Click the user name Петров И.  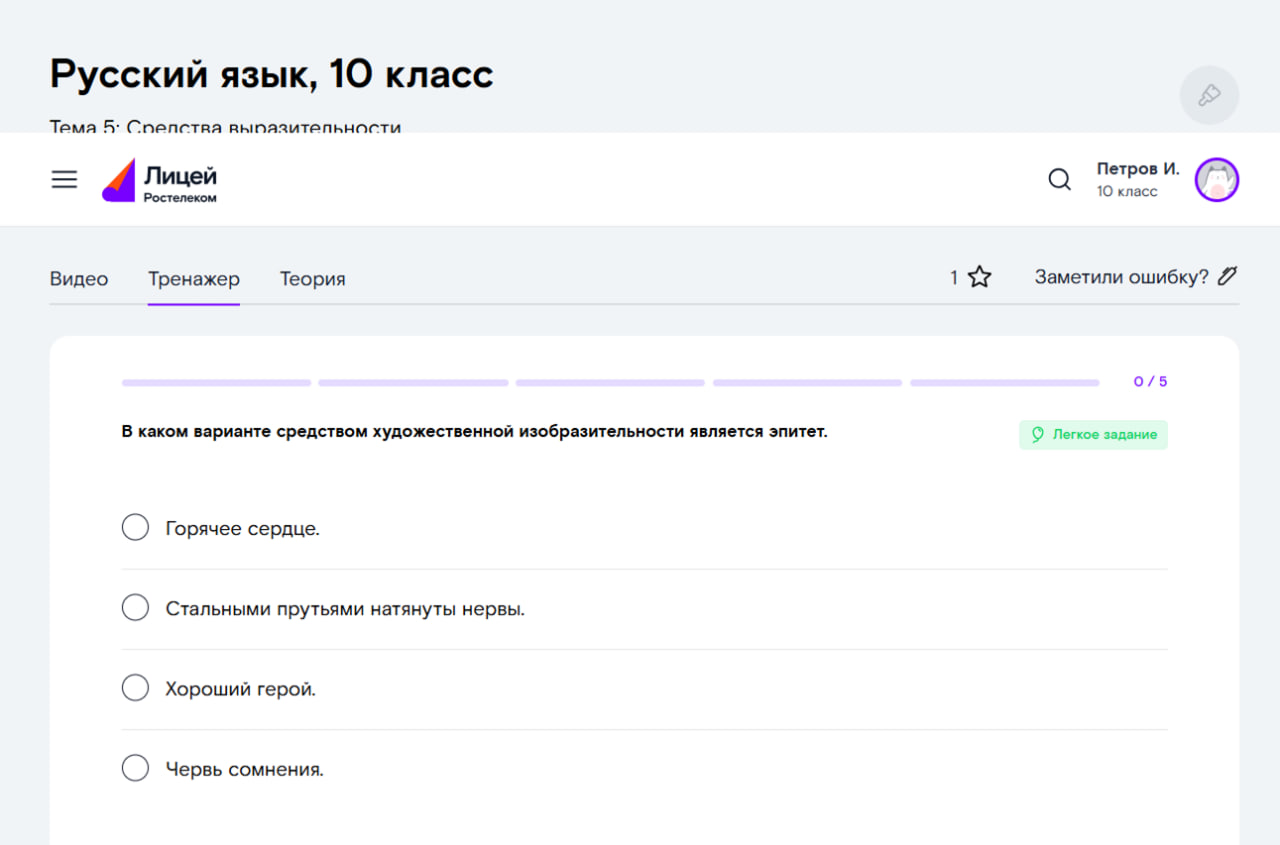pyautogui.click(x=1138, y=169)
